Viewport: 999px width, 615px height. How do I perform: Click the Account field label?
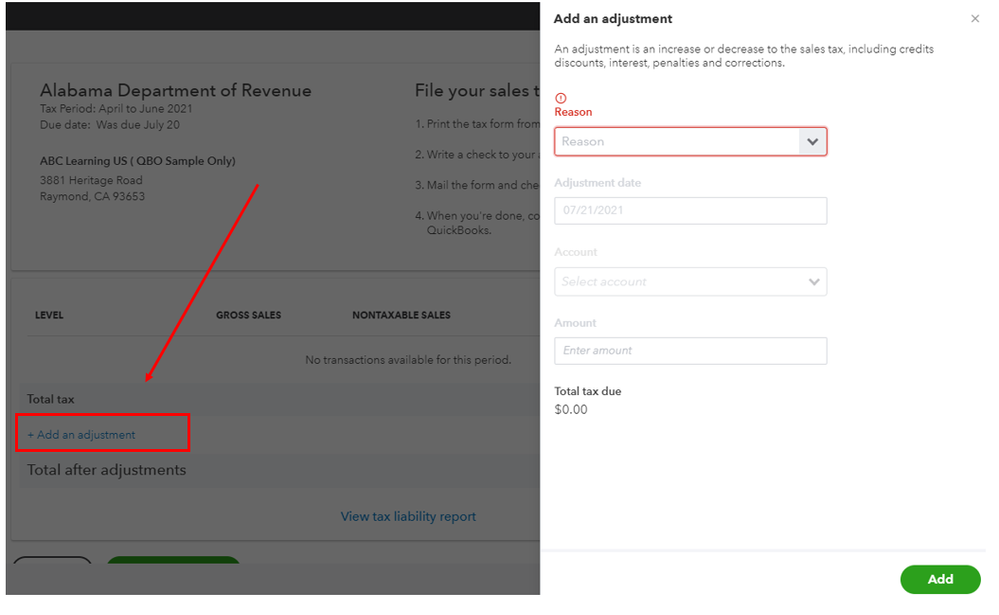point(575,252)
